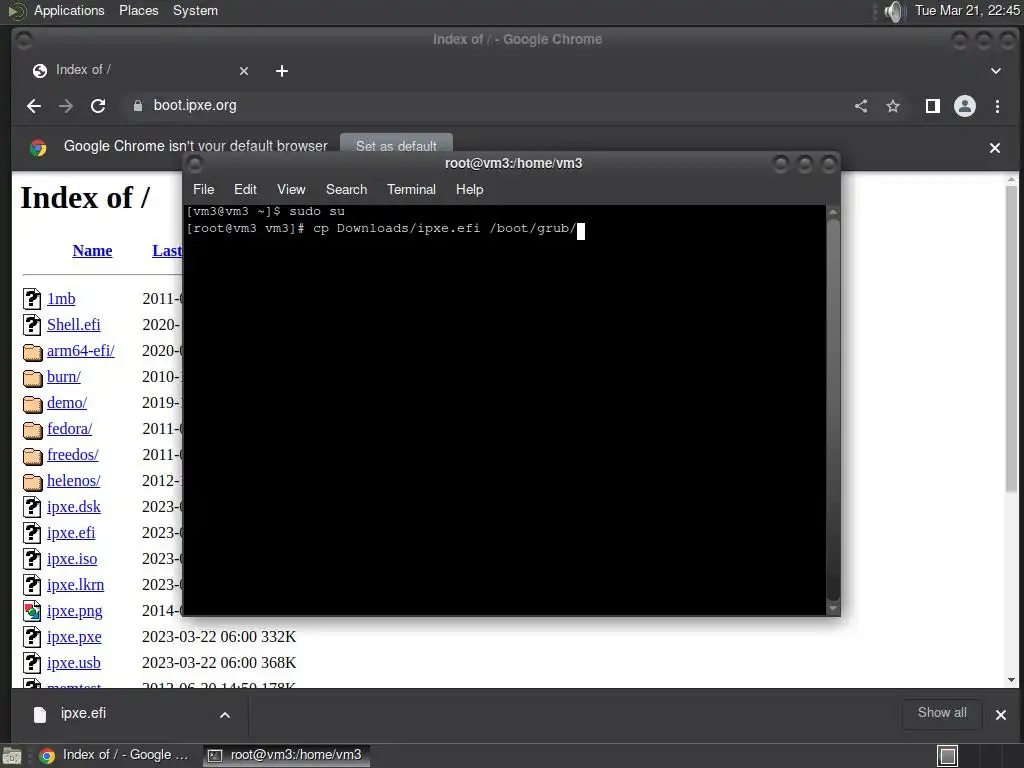1024x768 pixels.
Task: Click the ipxe.usb link
Action: coord(73,663)
